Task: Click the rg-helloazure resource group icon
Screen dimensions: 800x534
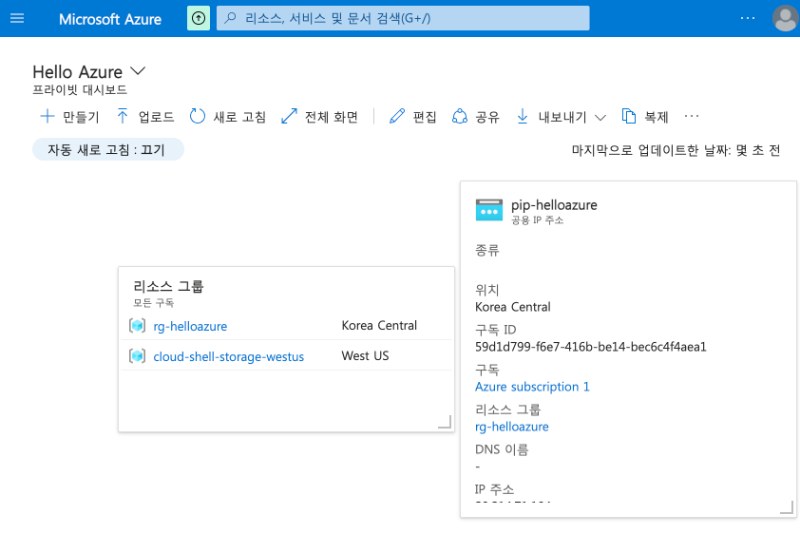Action: coord(137,325)
